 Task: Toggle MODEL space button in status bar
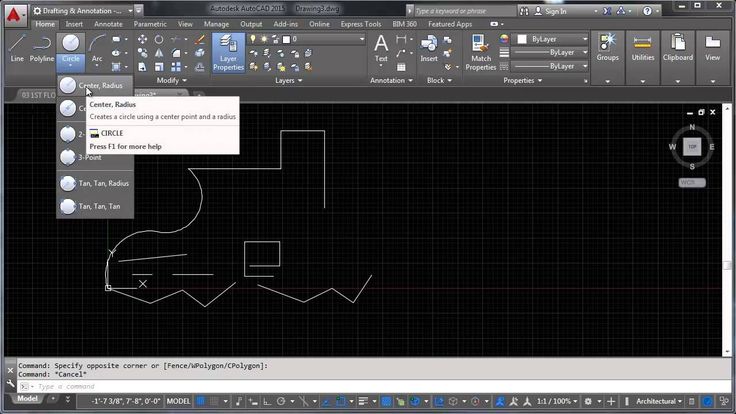point(178,401)
